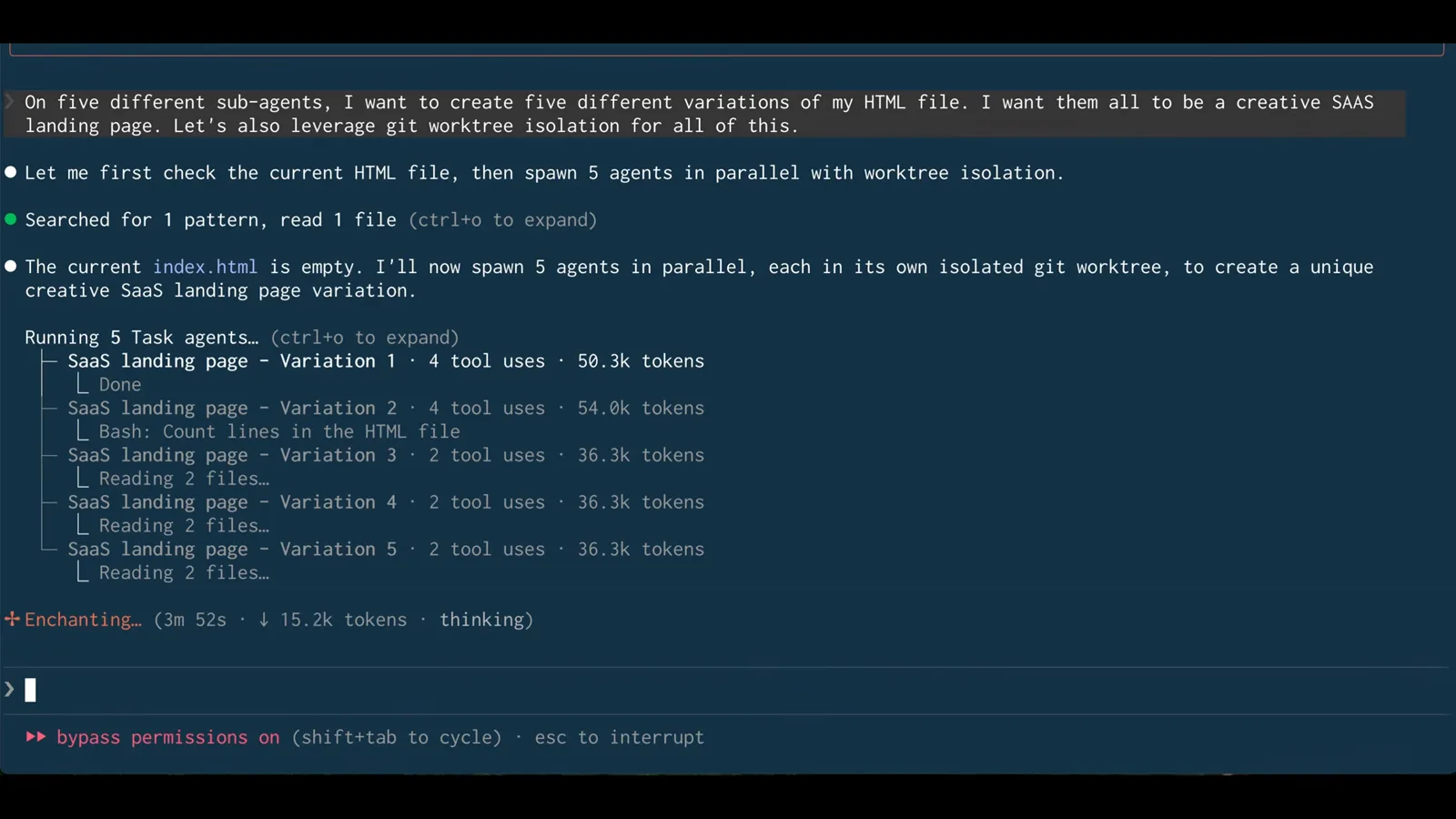Click the 'esc to interrupt' hint
1456x819 pixels.
619,737
